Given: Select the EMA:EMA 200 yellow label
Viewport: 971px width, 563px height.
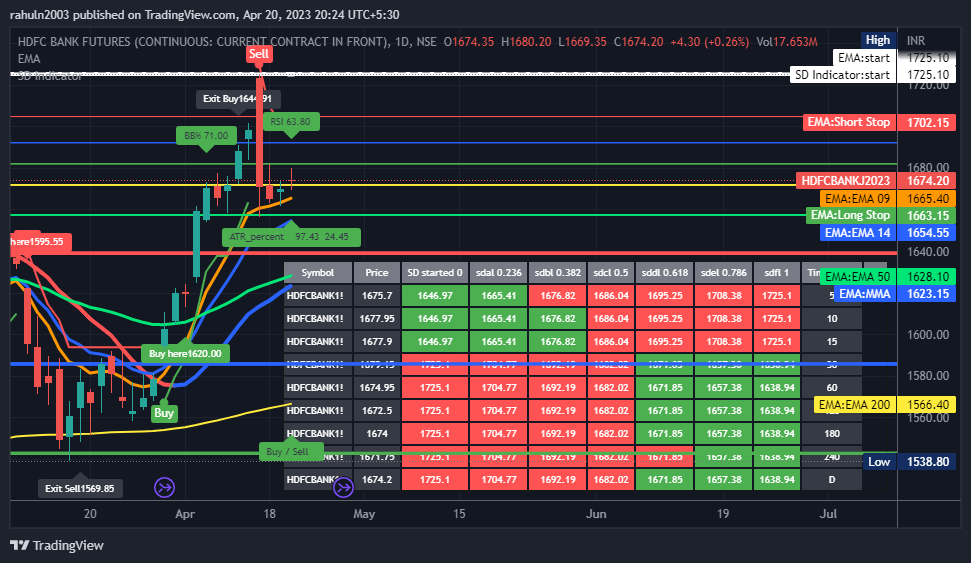Looking at the screenshot, I should tap(854, 404).
